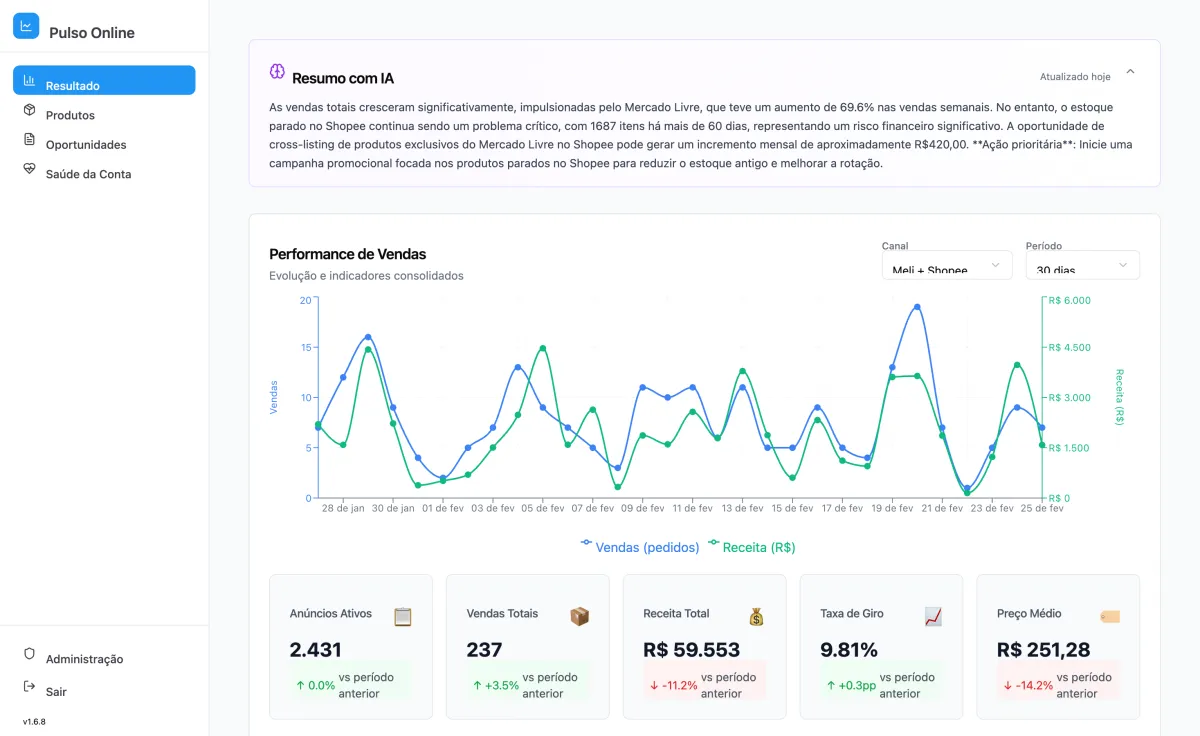The width and height of the screenshot is (1200, 736).
Task: Click the Preço Médio value R$ 251,28
Action: tap(1044, 650)
